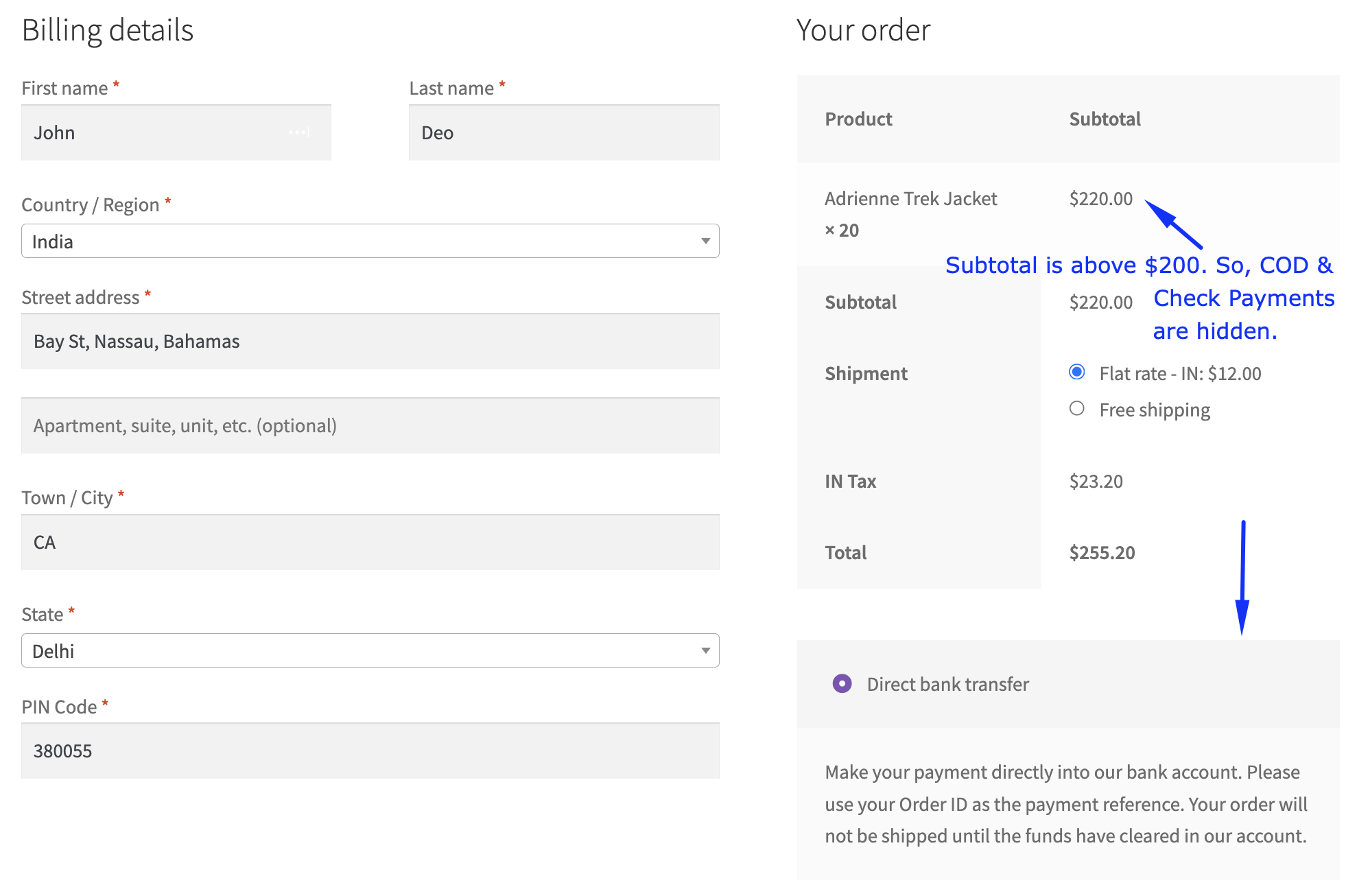Click the Street address input field
Image resolution: width=1357 pixels, height=896 pixels.
pyautogui.click(x=370, y=342)
